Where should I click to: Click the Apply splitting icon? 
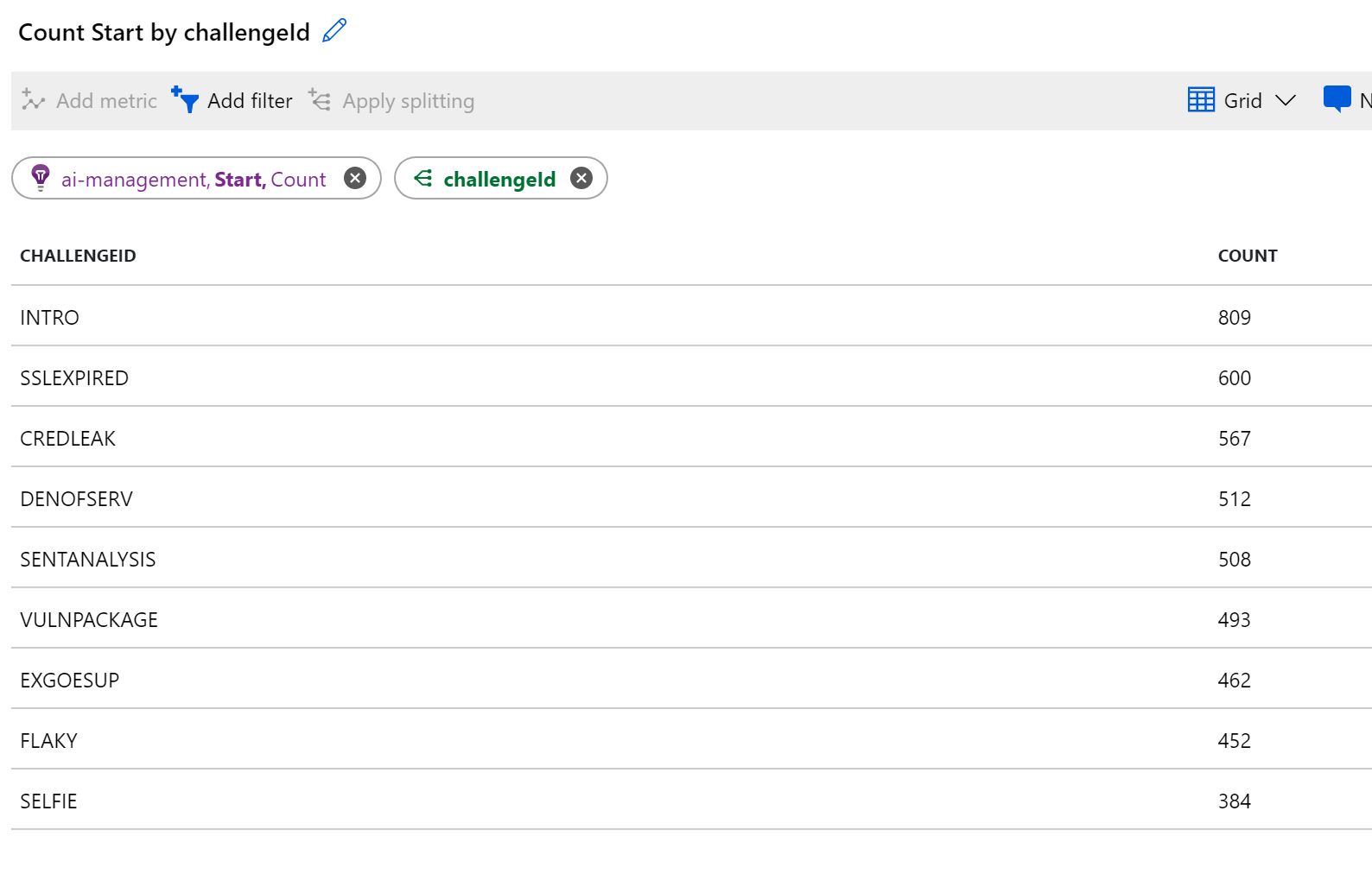click(320, 100)
